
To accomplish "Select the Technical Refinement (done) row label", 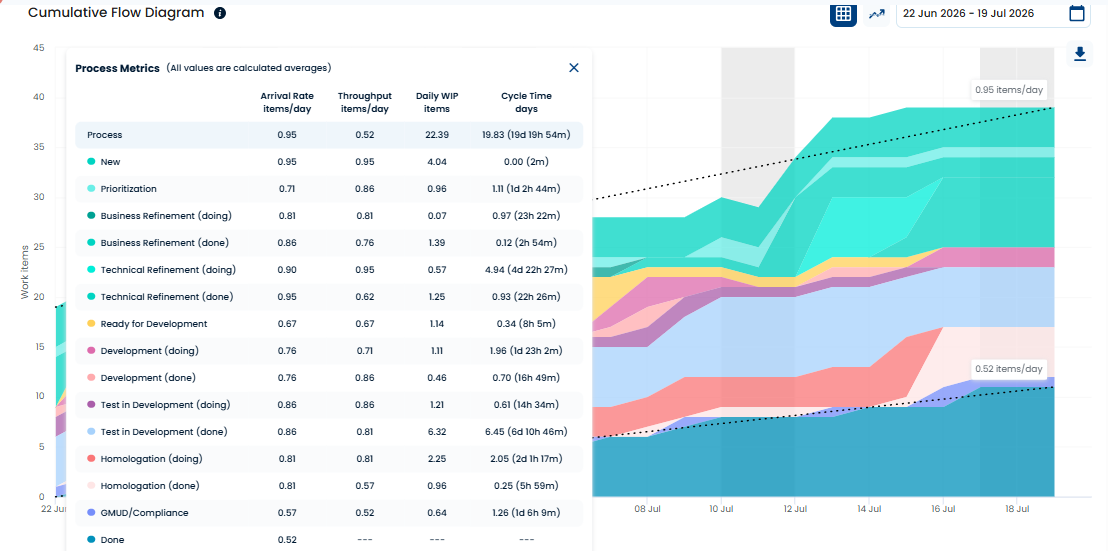I will pyautogui.click(x=167, y=297).
